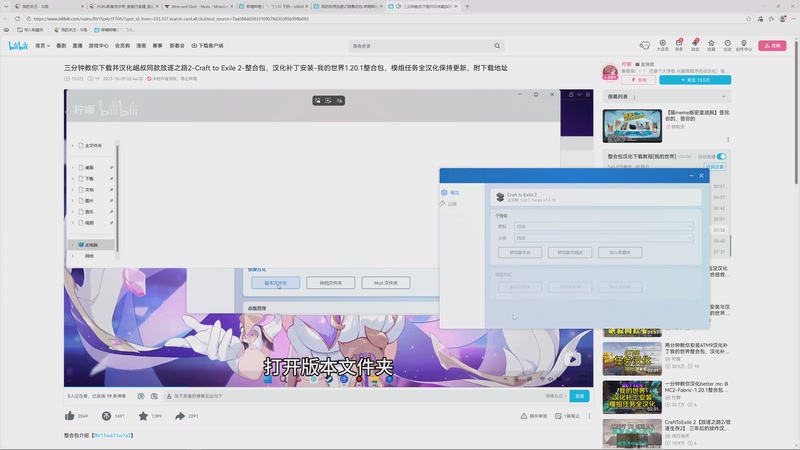Click the bilibili logo
Image resolution: width=800 pixels, height=450 pixels.
tap(18, 46)
